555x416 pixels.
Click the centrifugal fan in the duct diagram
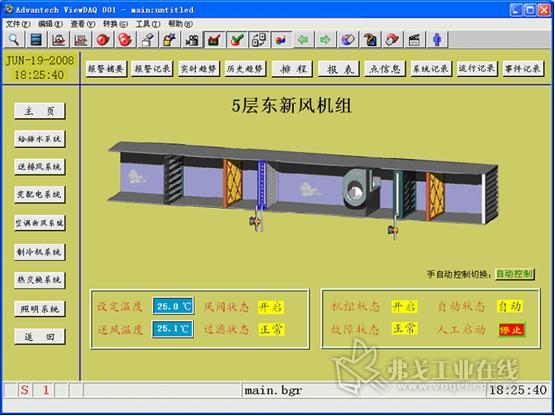pos(357,188)
